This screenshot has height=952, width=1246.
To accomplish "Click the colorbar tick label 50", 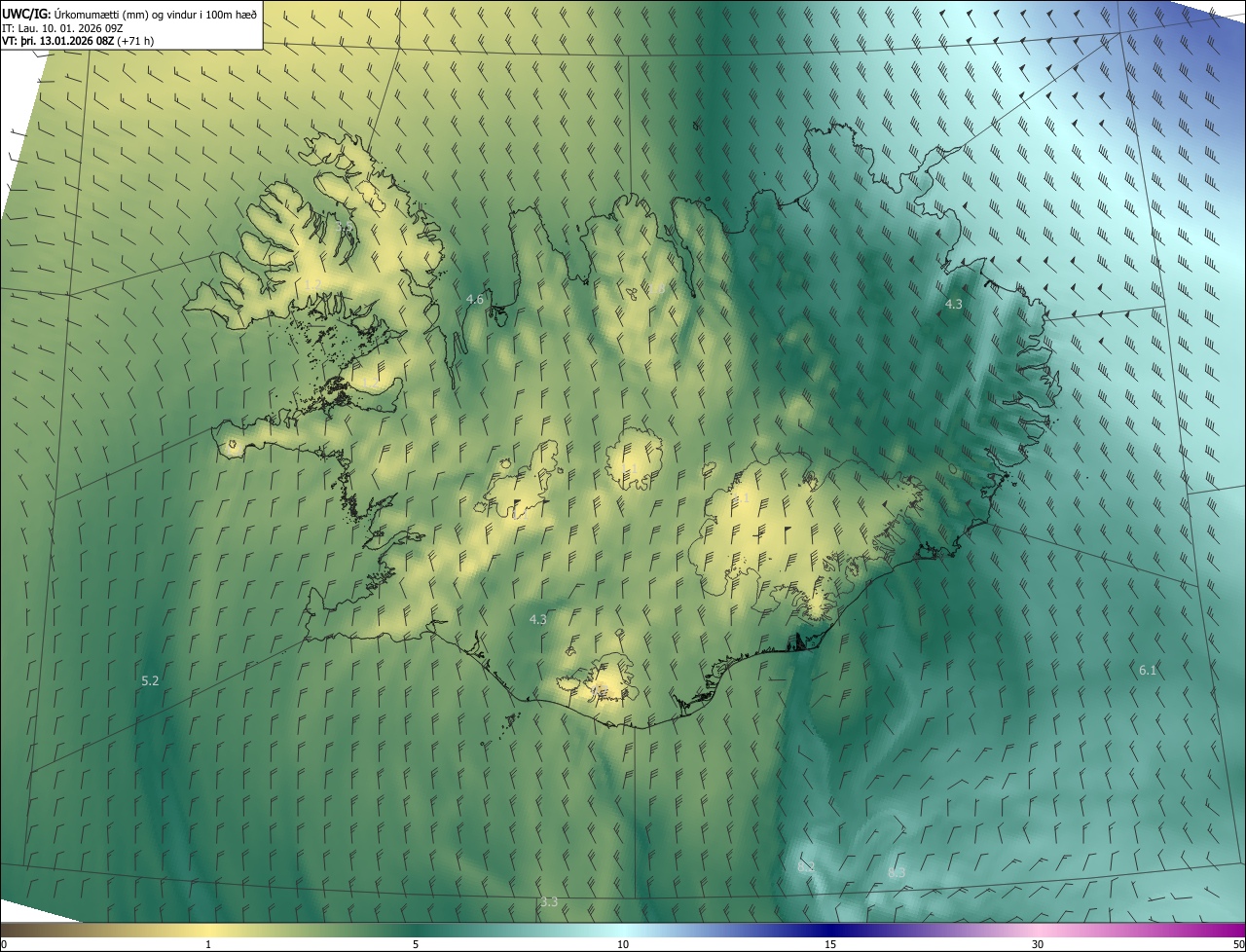I will point(1238,945).
